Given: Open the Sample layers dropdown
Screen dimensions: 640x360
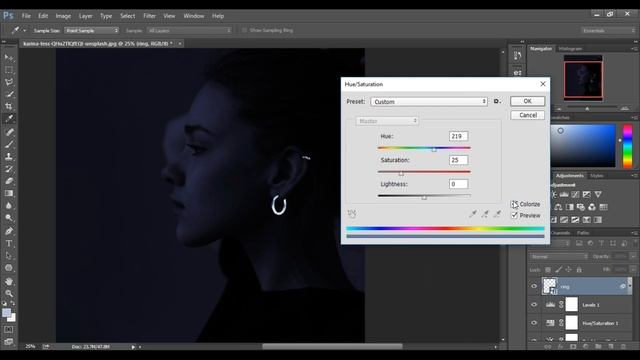Looking at the screenshot, I should 189,31.
